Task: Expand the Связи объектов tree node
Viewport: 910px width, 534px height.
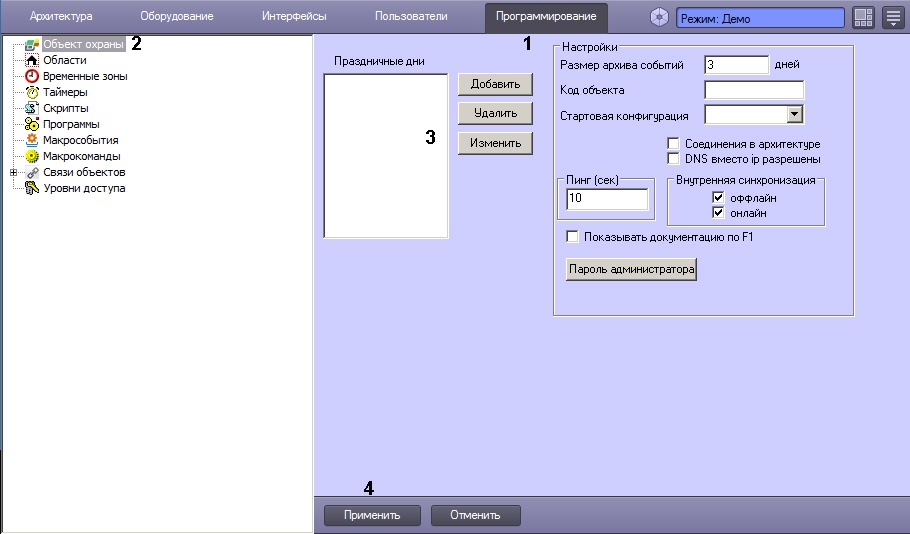Action: tap(13, 172)
